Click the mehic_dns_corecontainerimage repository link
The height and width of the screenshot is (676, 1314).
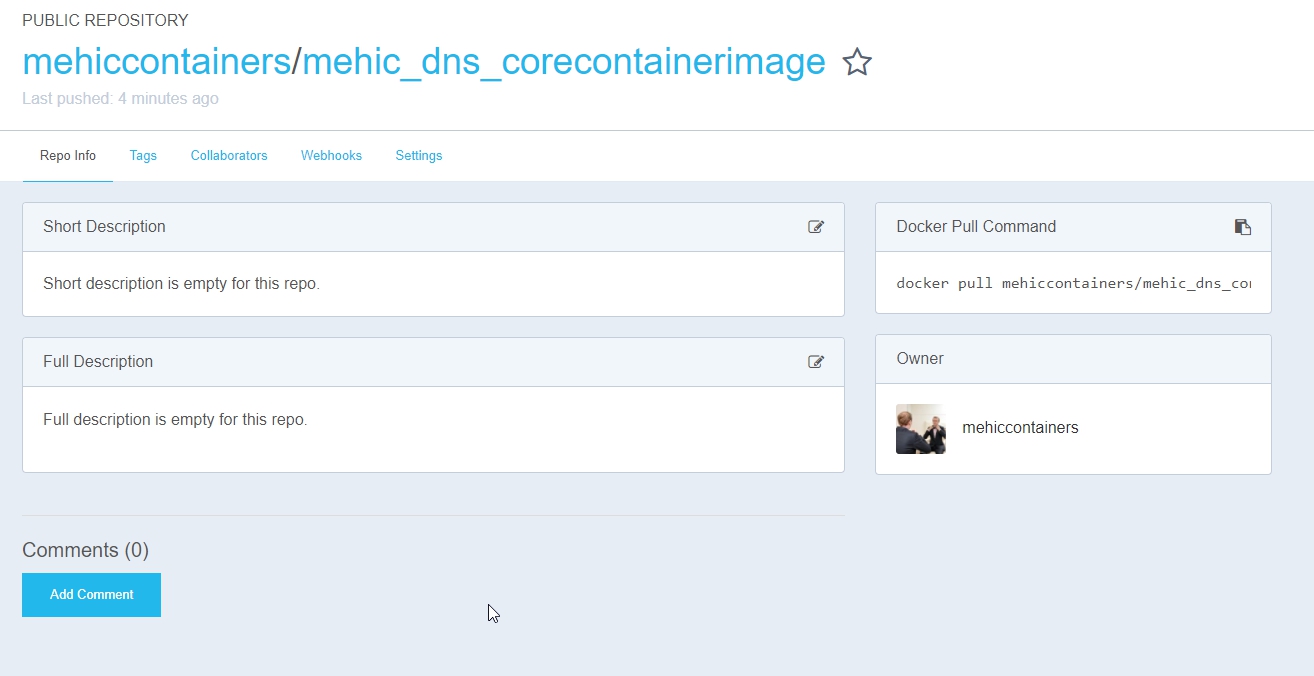point(565,62)
